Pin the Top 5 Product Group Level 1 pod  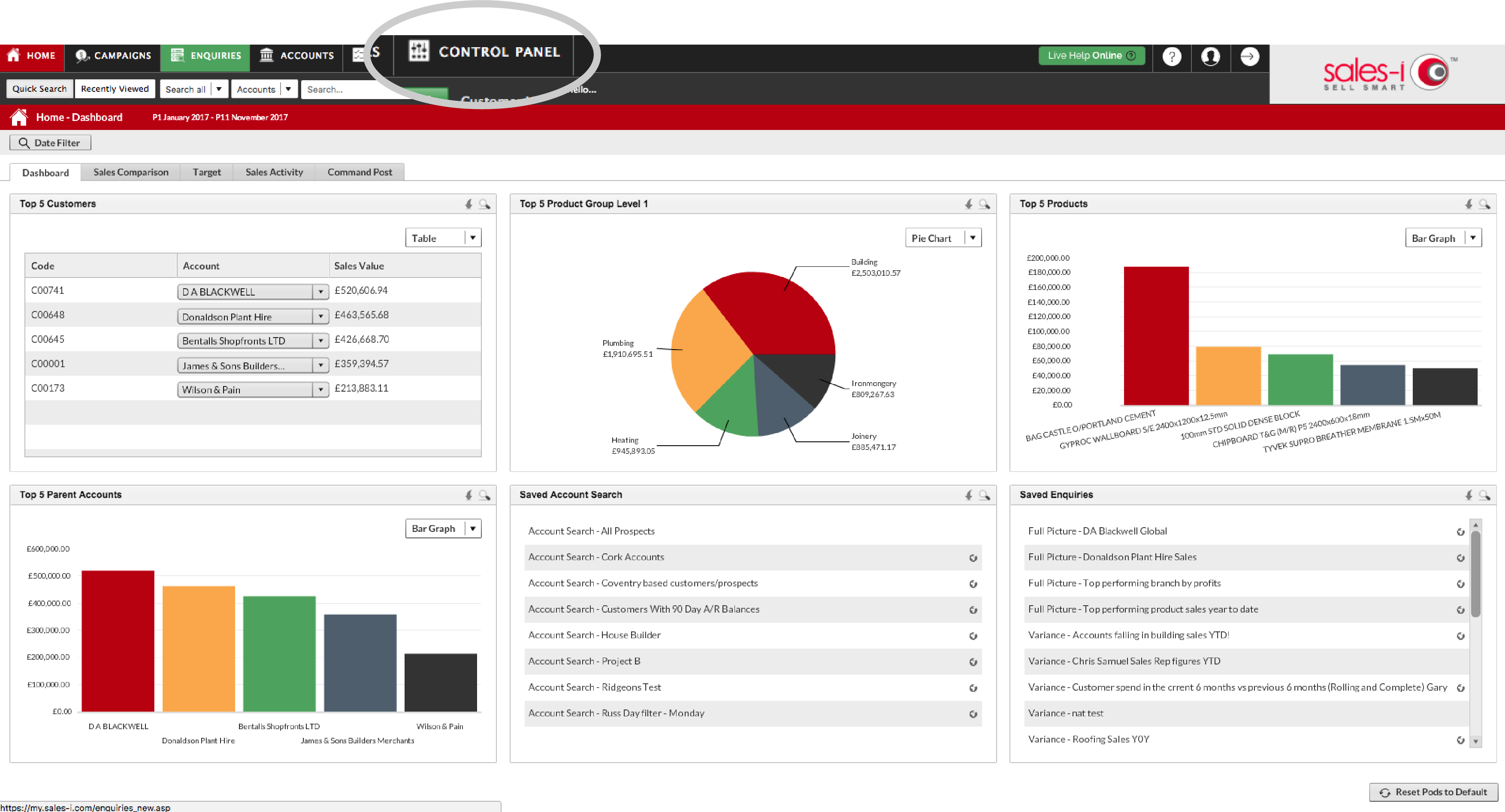[969, 204]
